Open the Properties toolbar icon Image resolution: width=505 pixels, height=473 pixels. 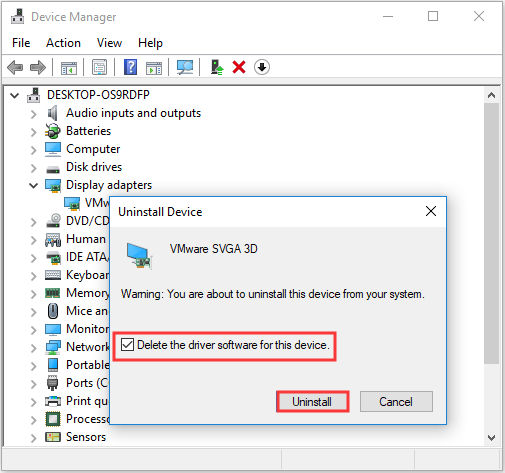pos(99,67)
